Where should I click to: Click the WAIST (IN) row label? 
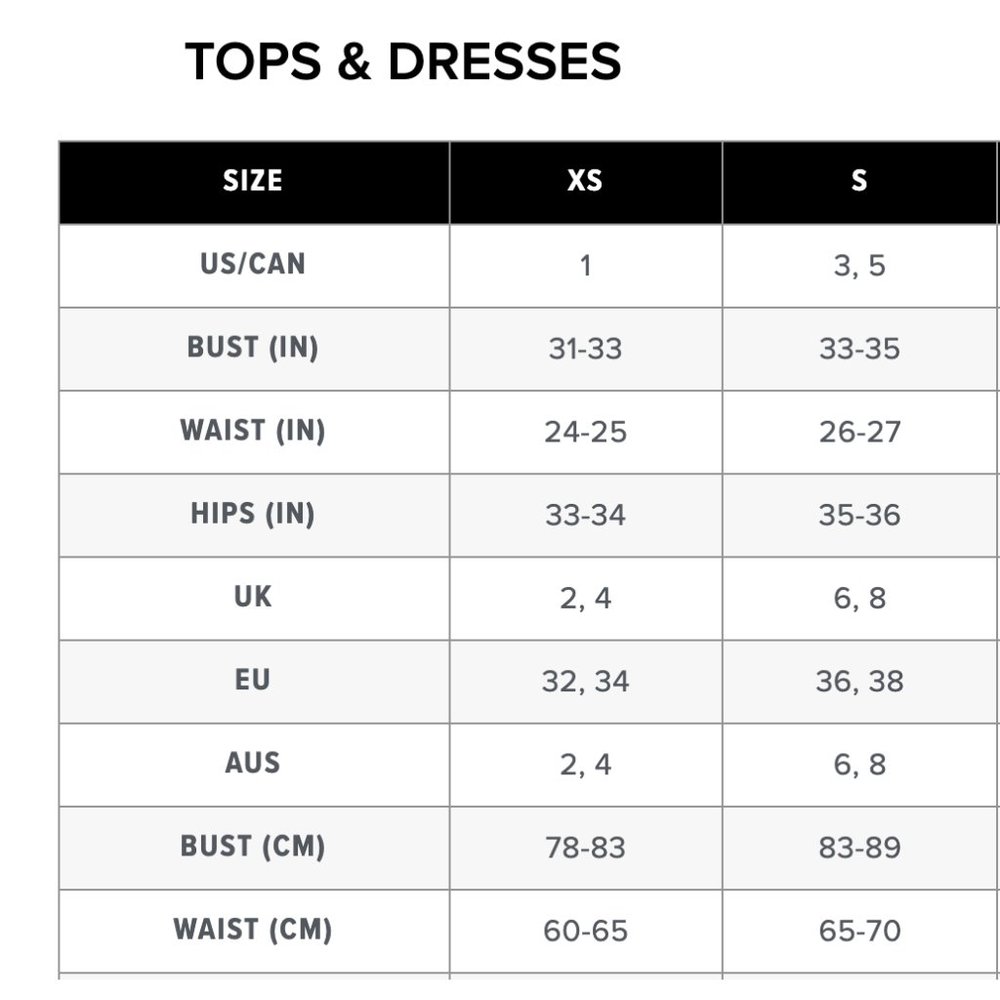point(253,430)
